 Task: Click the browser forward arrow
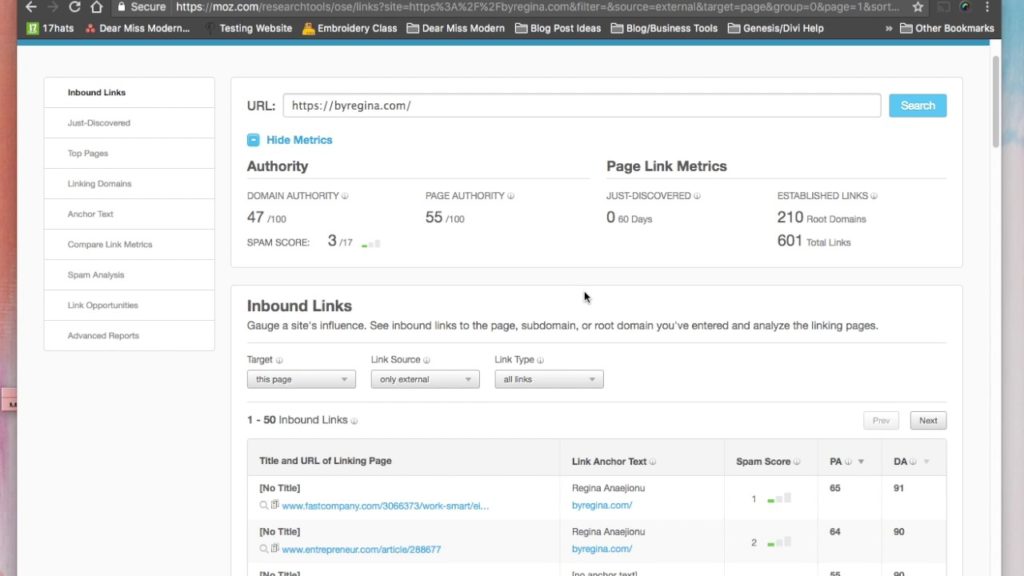pos(53,7)
